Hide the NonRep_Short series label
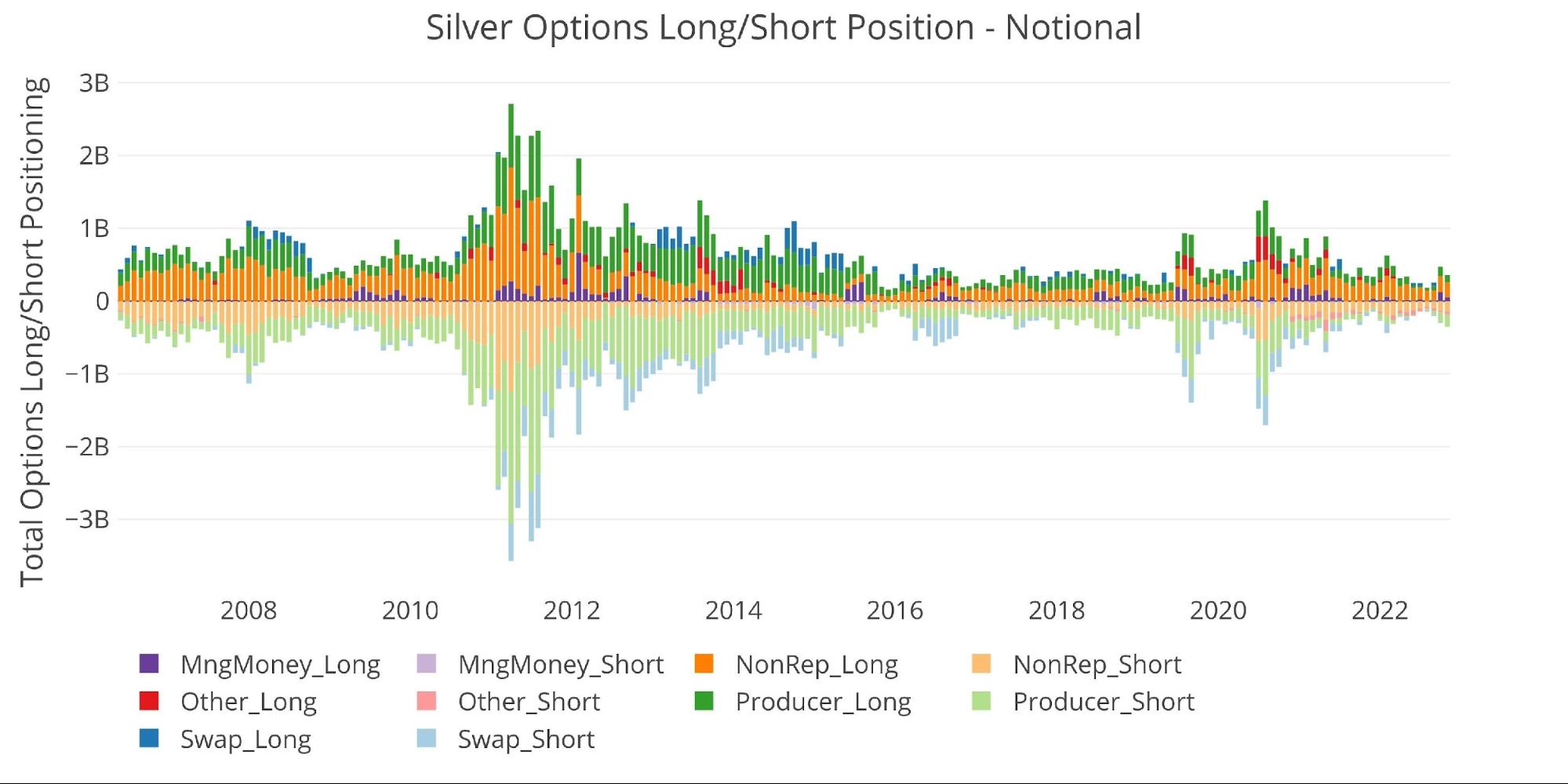The height and width of the screenshot is (784, 1568). click(1097, 664)
